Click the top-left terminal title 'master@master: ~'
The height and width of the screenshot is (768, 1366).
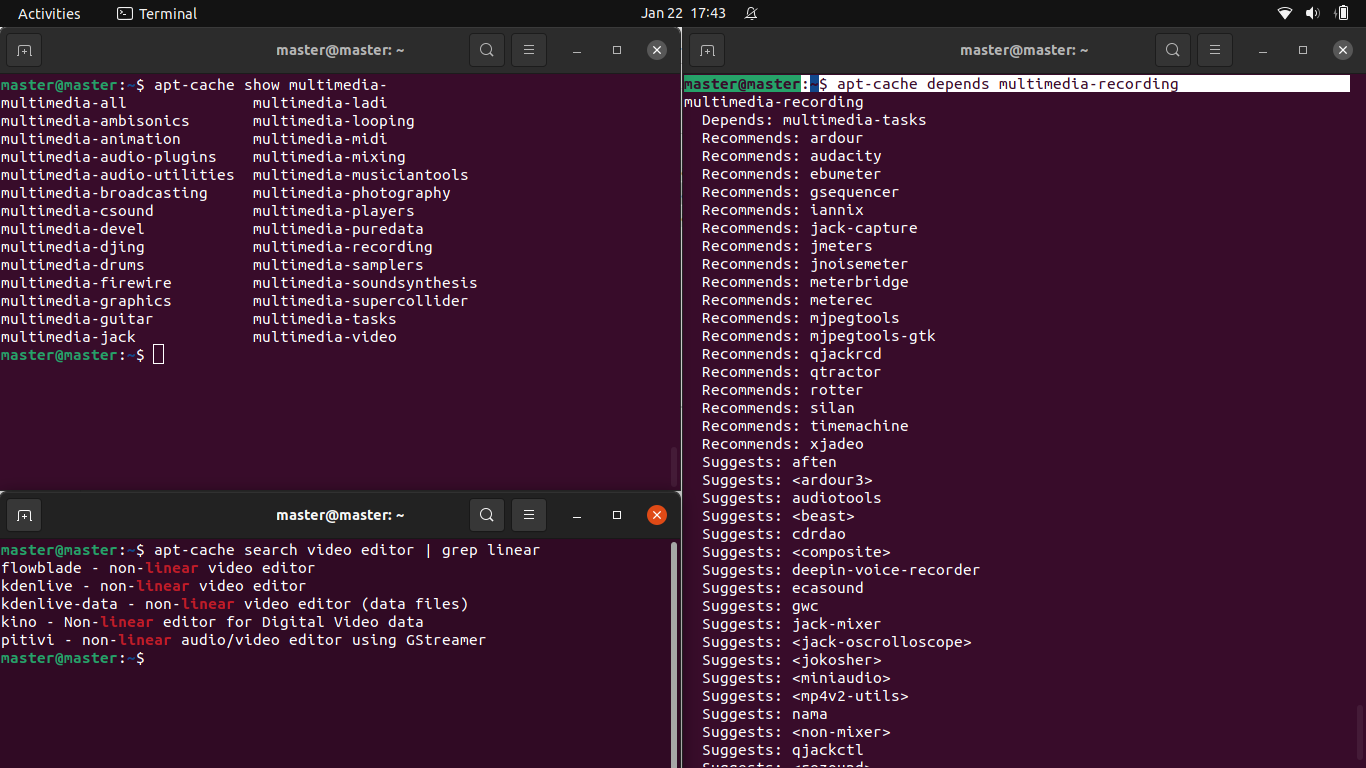pos(340,50)
